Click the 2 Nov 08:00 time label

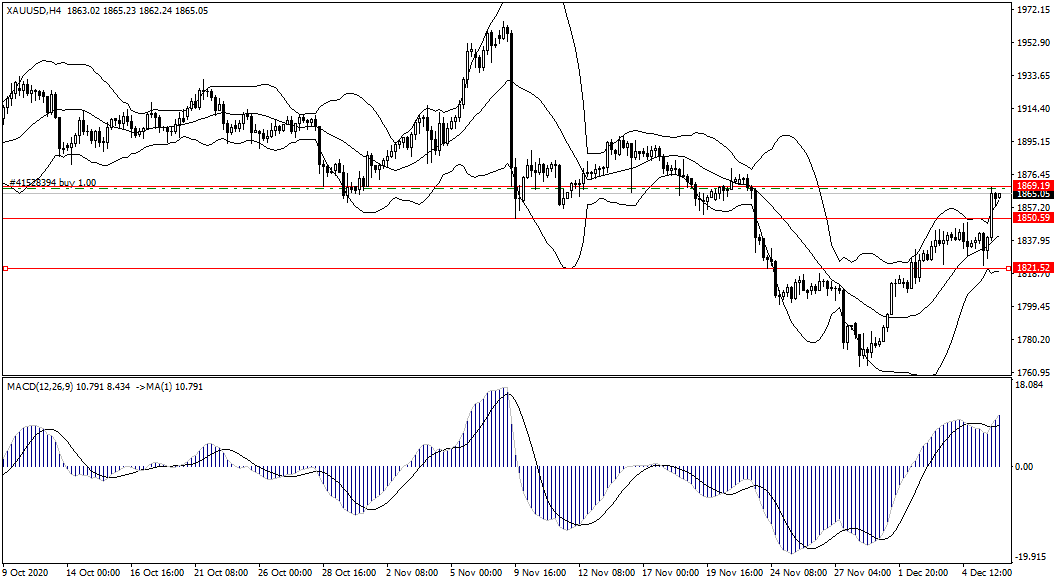tap(411, 574)
